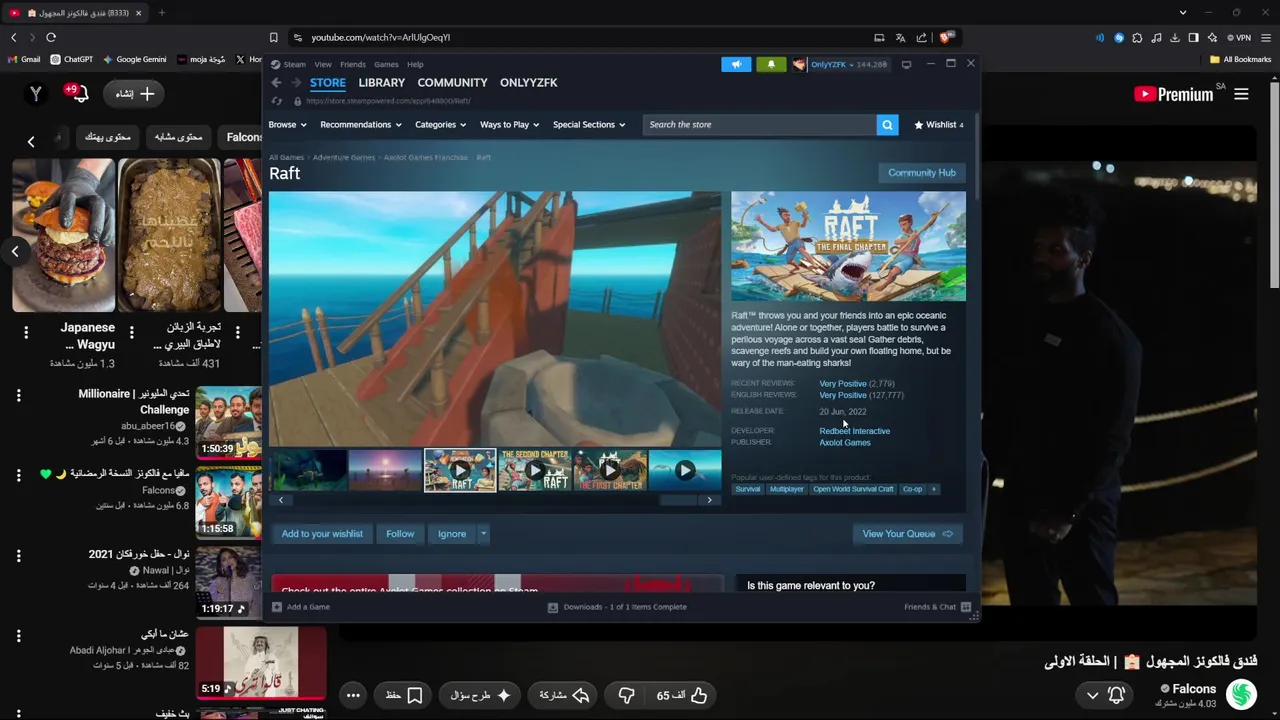
Task: Click the YouTube Ask sparkle button
Action: [x=480, y=695]
